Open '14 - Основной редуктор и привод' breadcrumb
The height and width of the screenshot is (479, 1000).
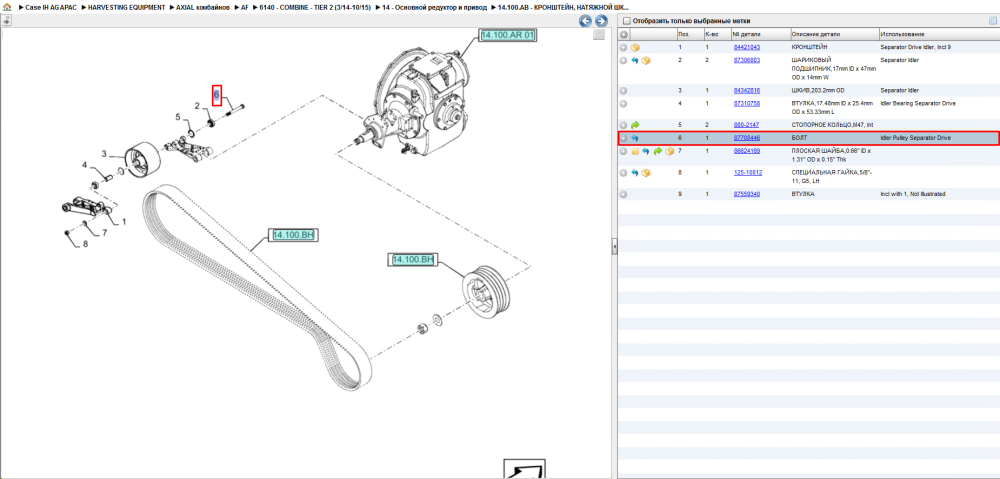point(434,7)
